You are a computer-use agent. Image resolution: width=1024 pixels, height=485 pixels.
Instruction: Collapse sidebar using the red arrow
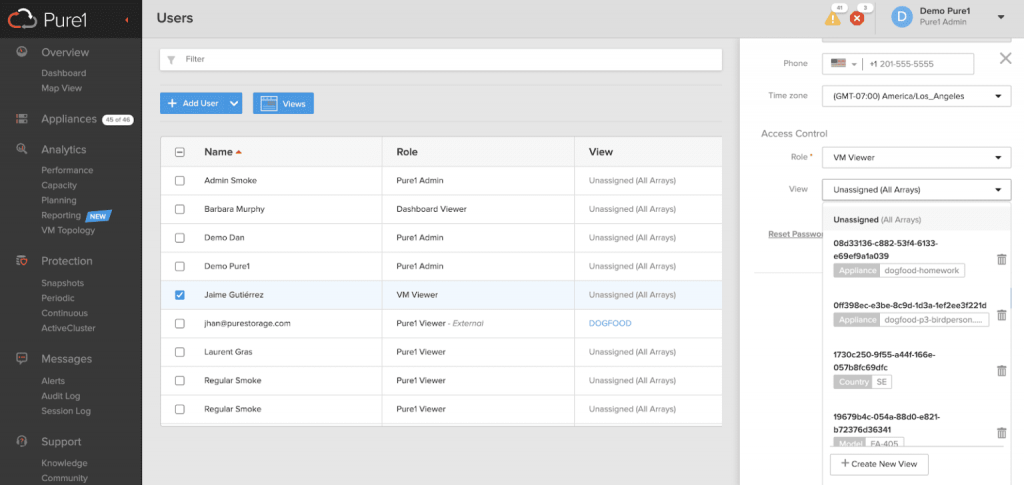[126, 20]
